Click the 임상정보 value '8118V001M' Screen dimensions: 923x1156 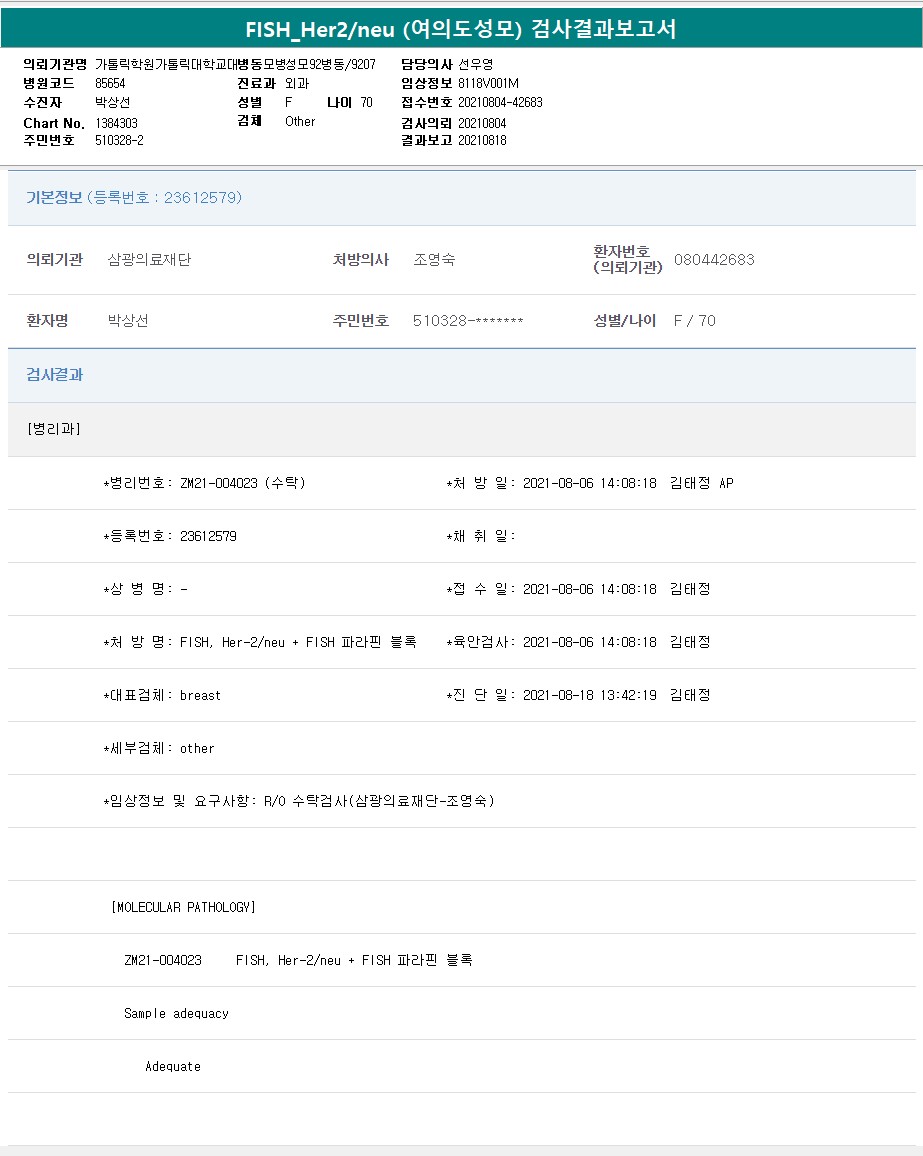tap(488, 83)
